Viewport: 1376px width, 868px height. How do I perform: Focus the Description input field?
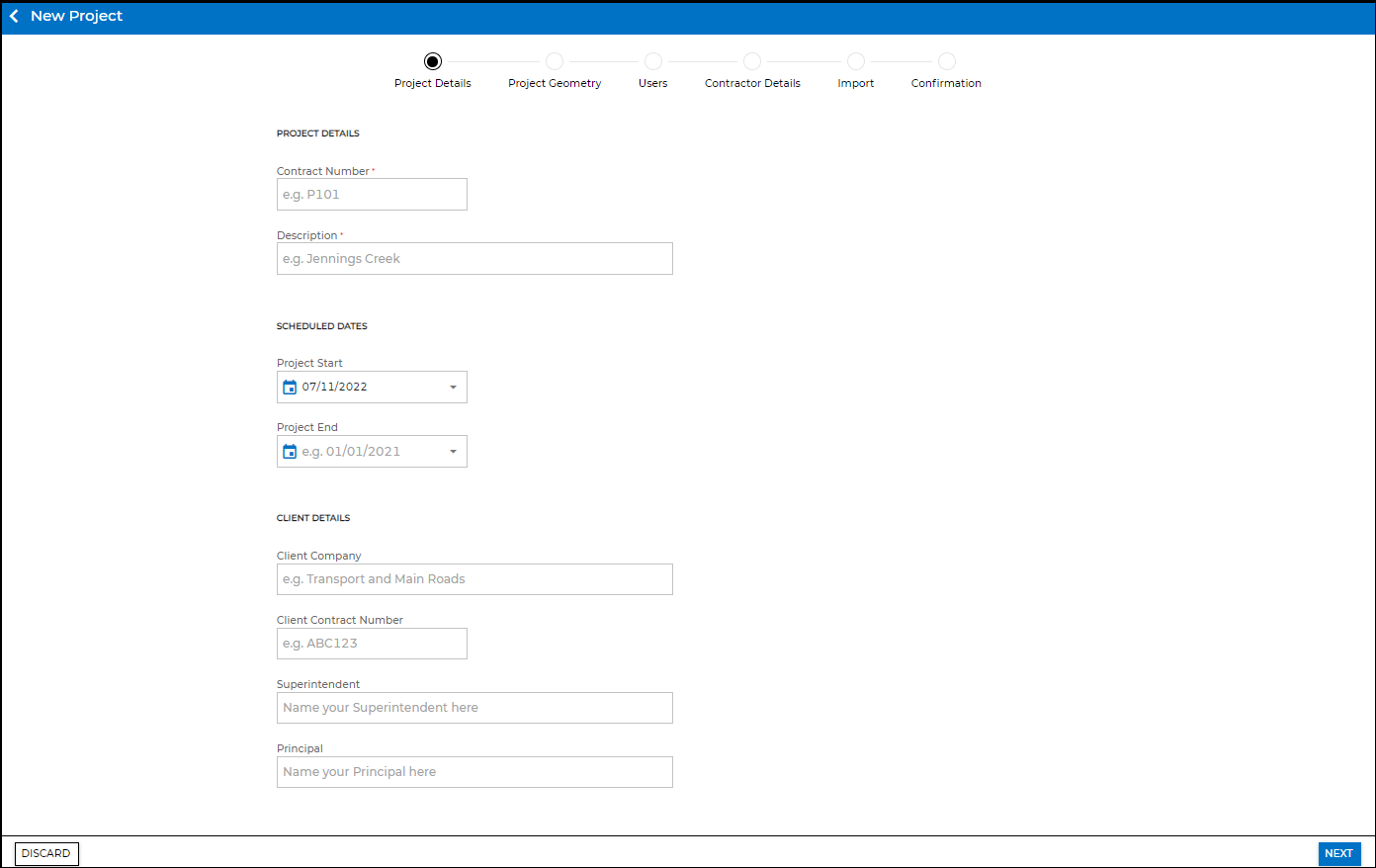pos(474,259)
